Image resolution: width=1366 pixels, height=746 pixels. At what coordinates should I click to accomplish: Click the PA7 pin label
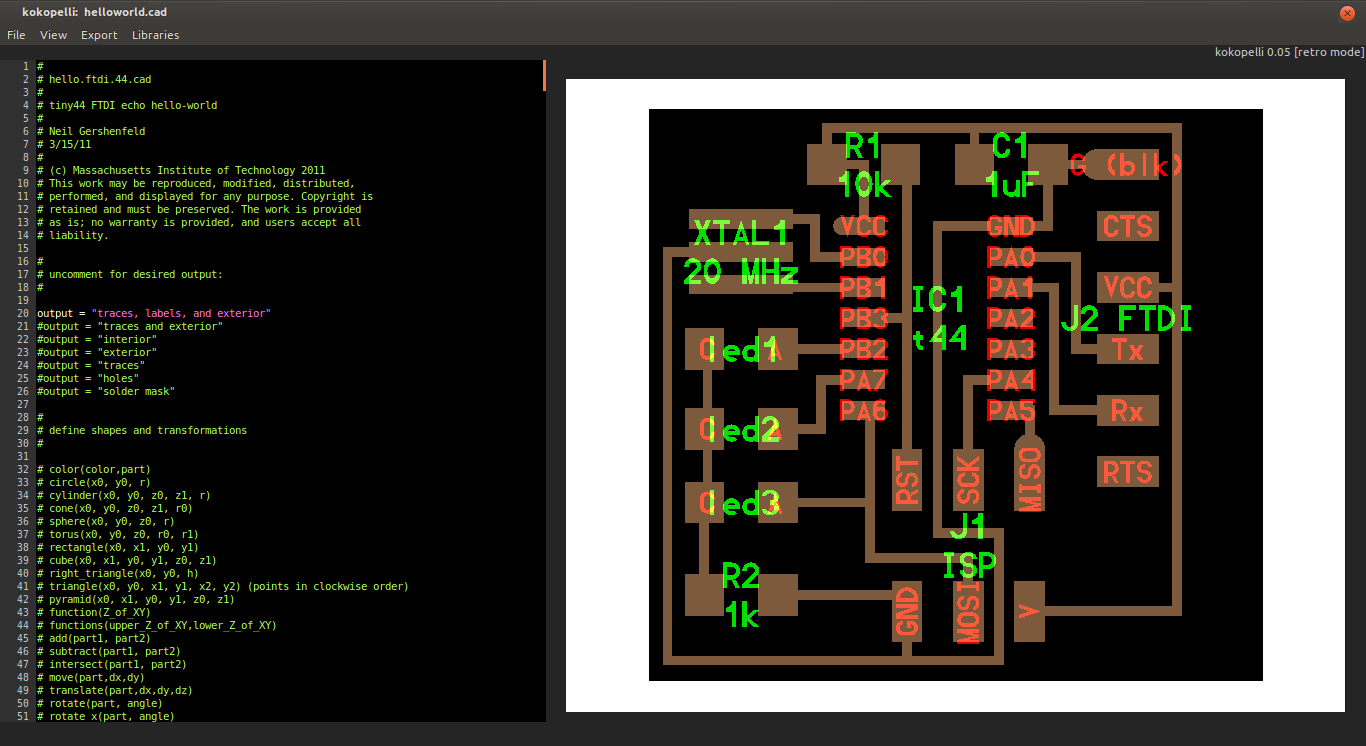coord(863,380)
